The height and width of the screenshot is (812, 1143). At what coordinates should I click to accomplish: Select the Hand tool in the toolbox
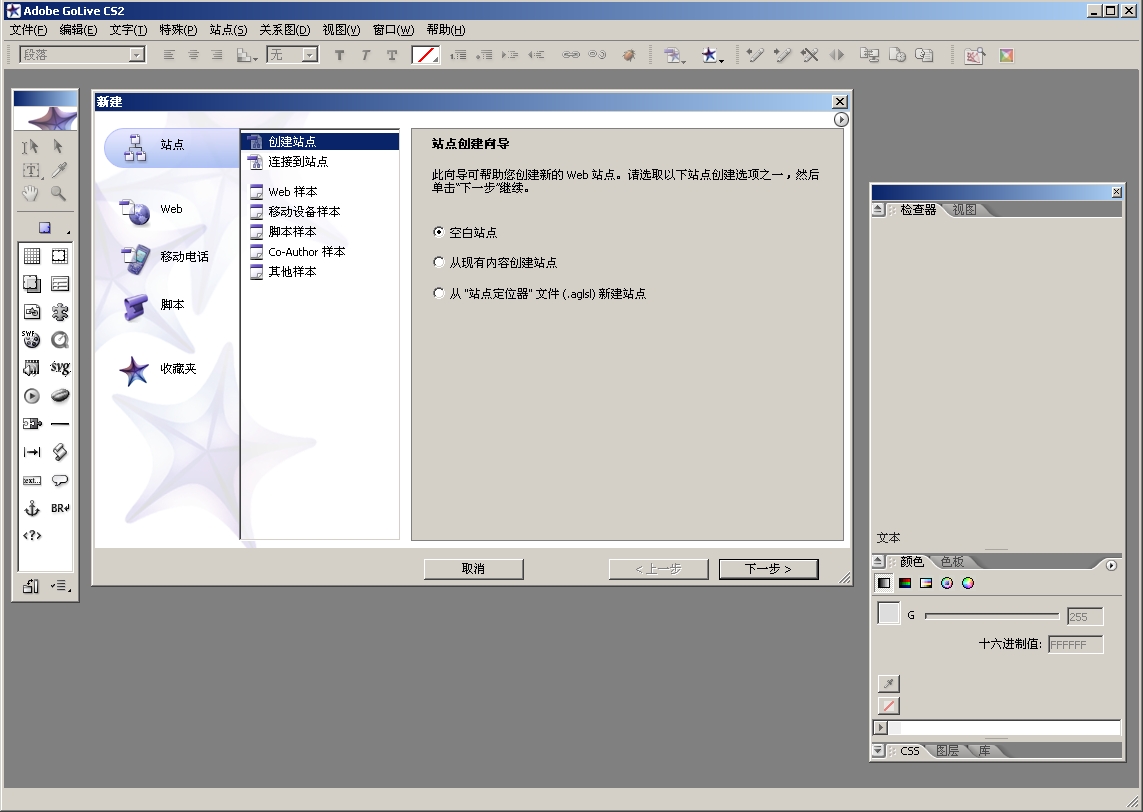coord(31,193)
